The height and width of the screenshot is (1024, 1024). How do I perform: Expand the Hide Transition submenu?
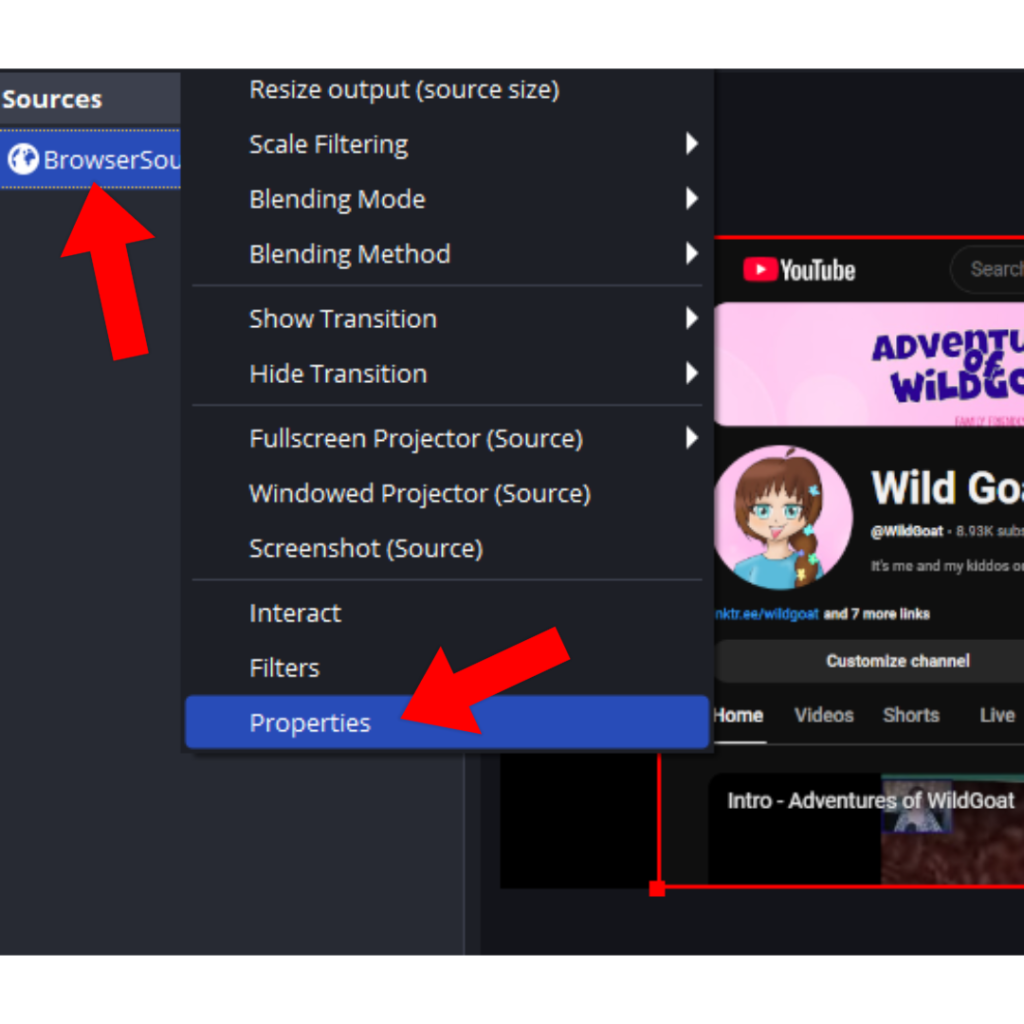point(337,373)
